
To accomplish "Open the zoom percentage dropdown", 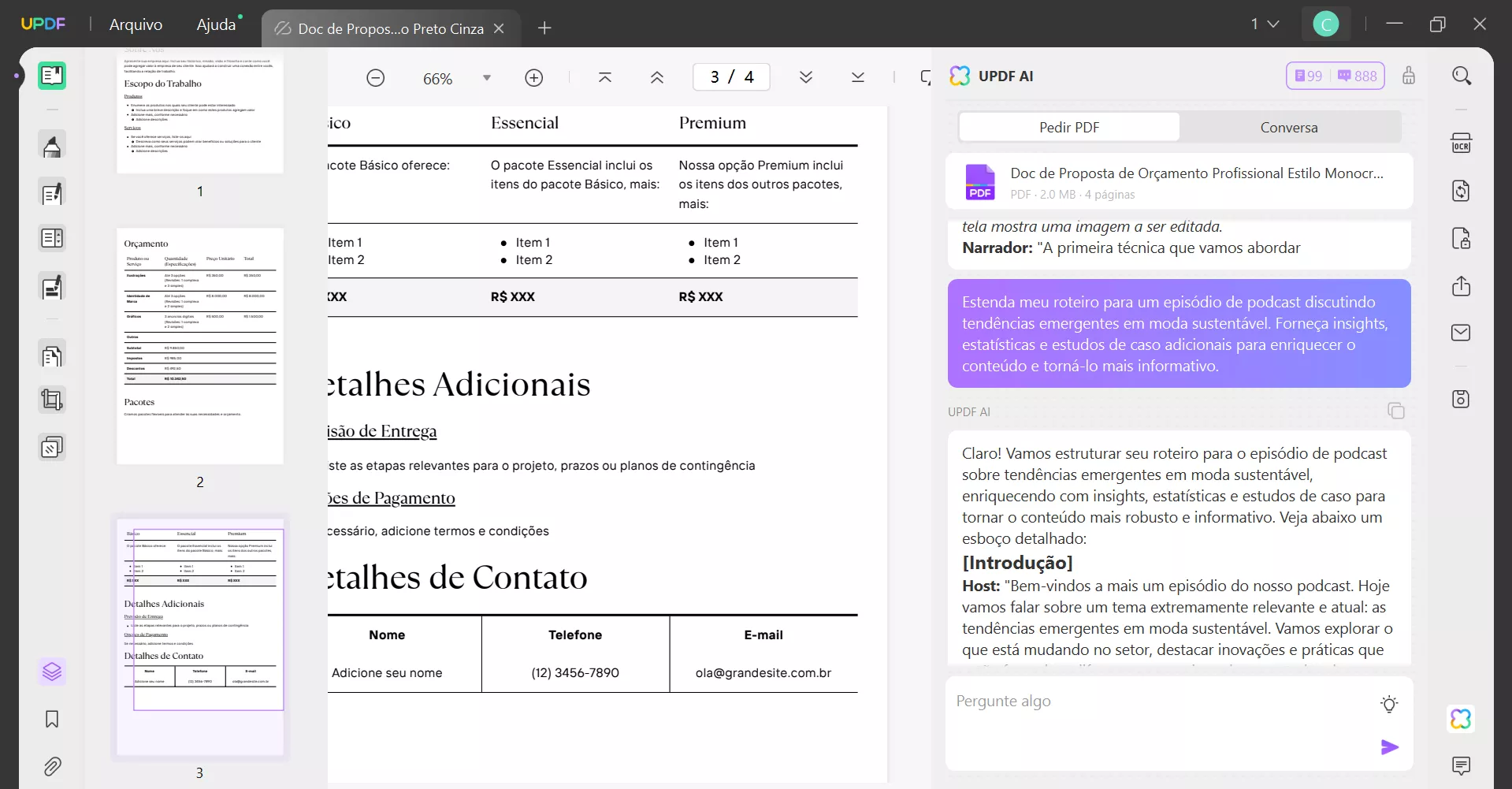I will [x=487, y=77].
